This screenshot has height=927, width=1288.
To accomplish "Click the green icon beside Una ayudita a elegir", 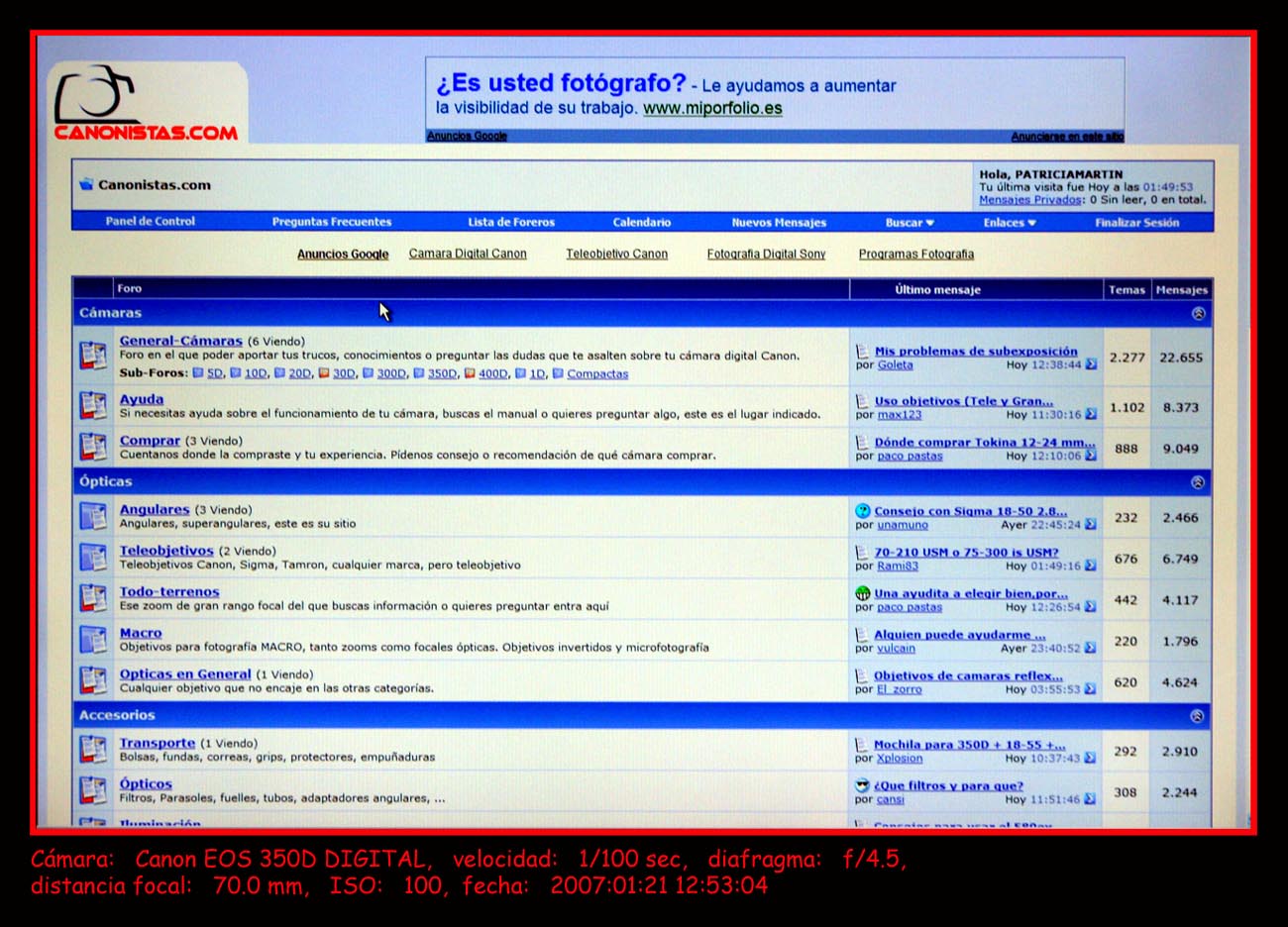I will click(x=862, y=593).
